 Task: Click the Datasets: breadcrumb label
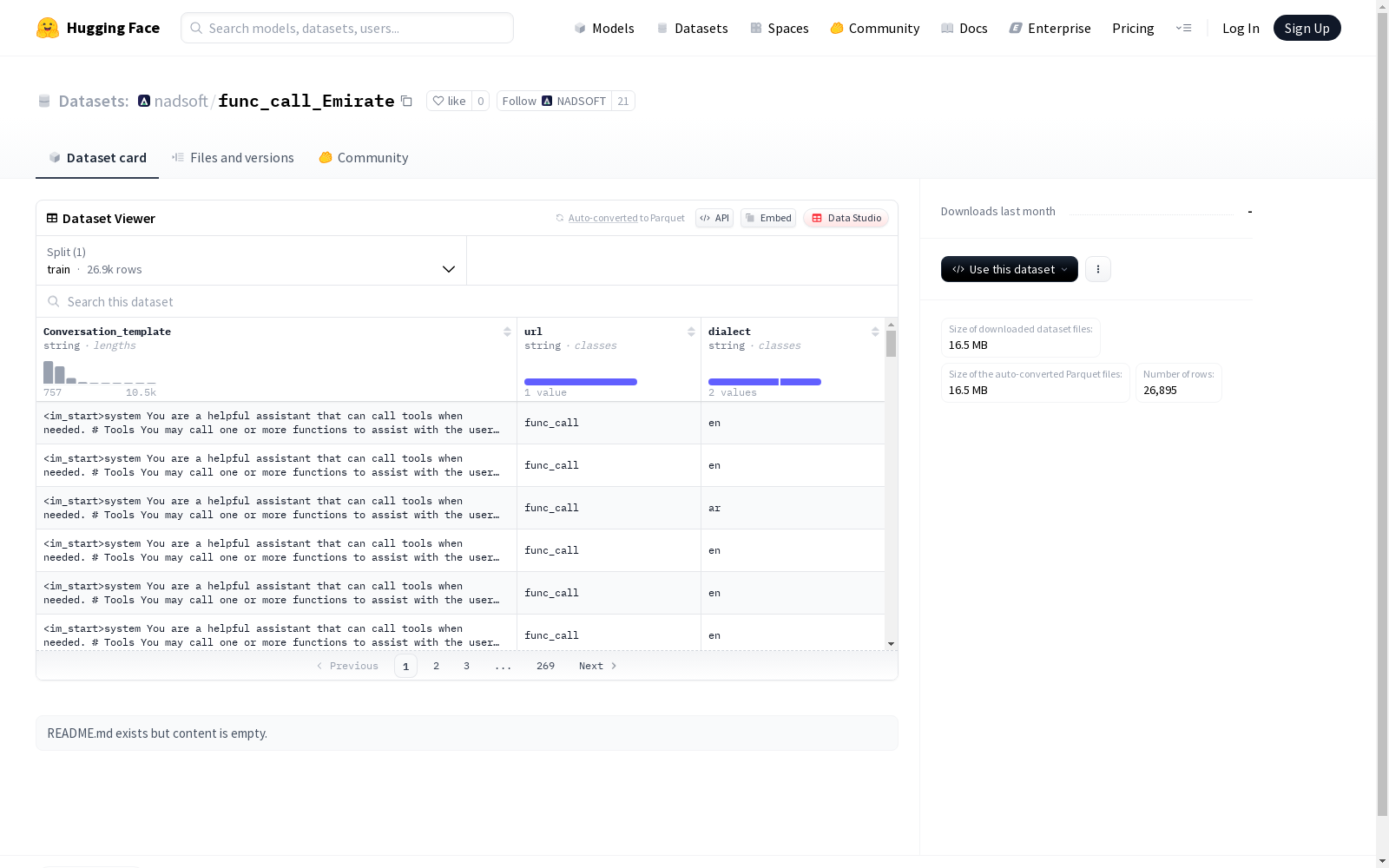(x=94, y=101)
